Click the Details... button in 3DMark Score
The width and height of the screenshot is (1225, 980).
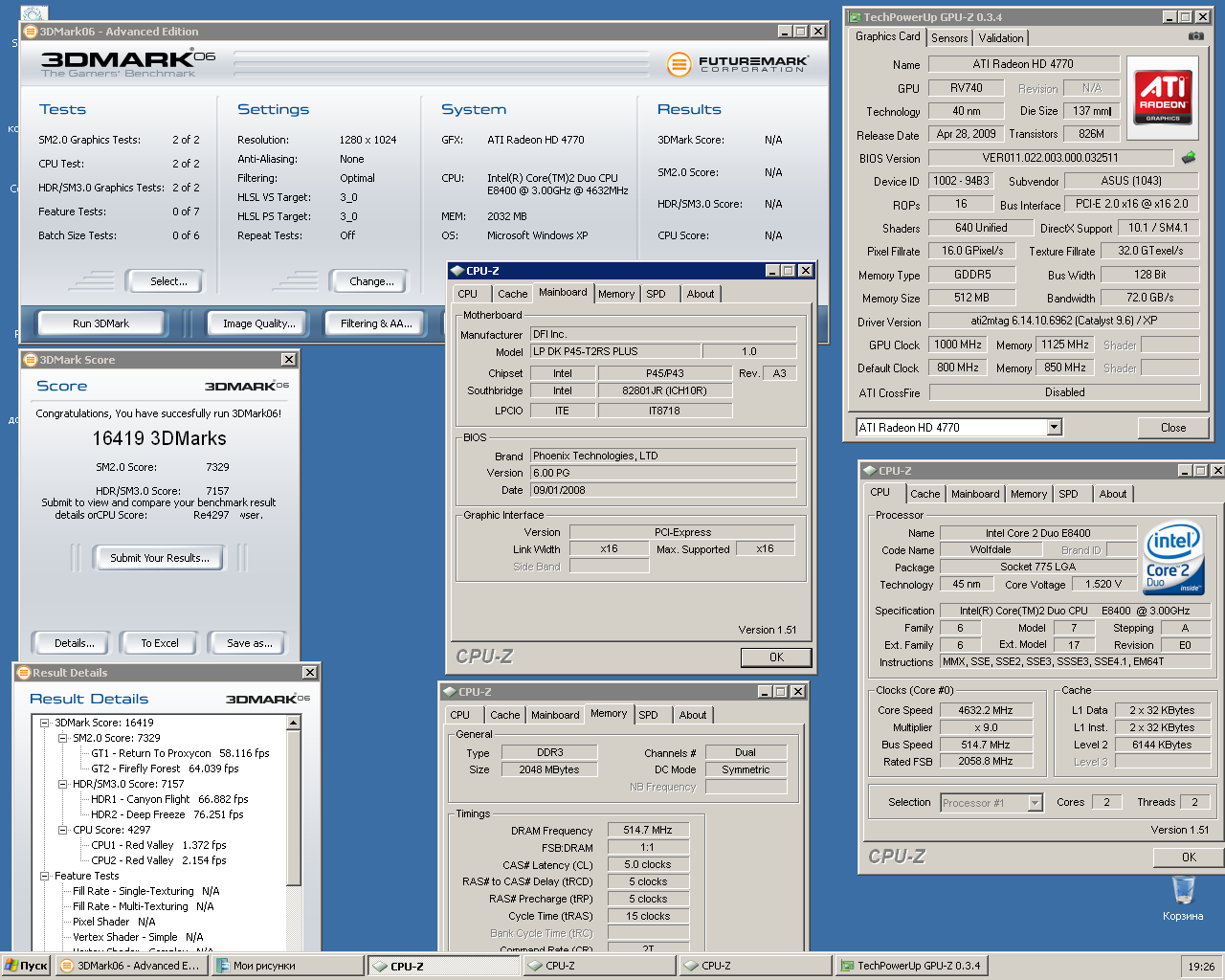[x=74, y=643]
